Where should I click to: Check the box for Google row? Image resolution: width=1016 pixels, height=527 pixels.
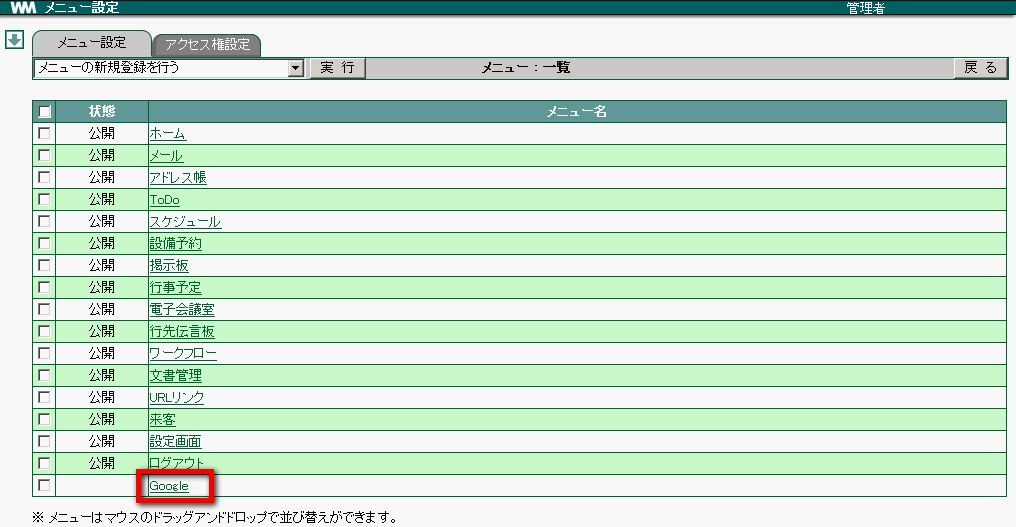point(44,485)
